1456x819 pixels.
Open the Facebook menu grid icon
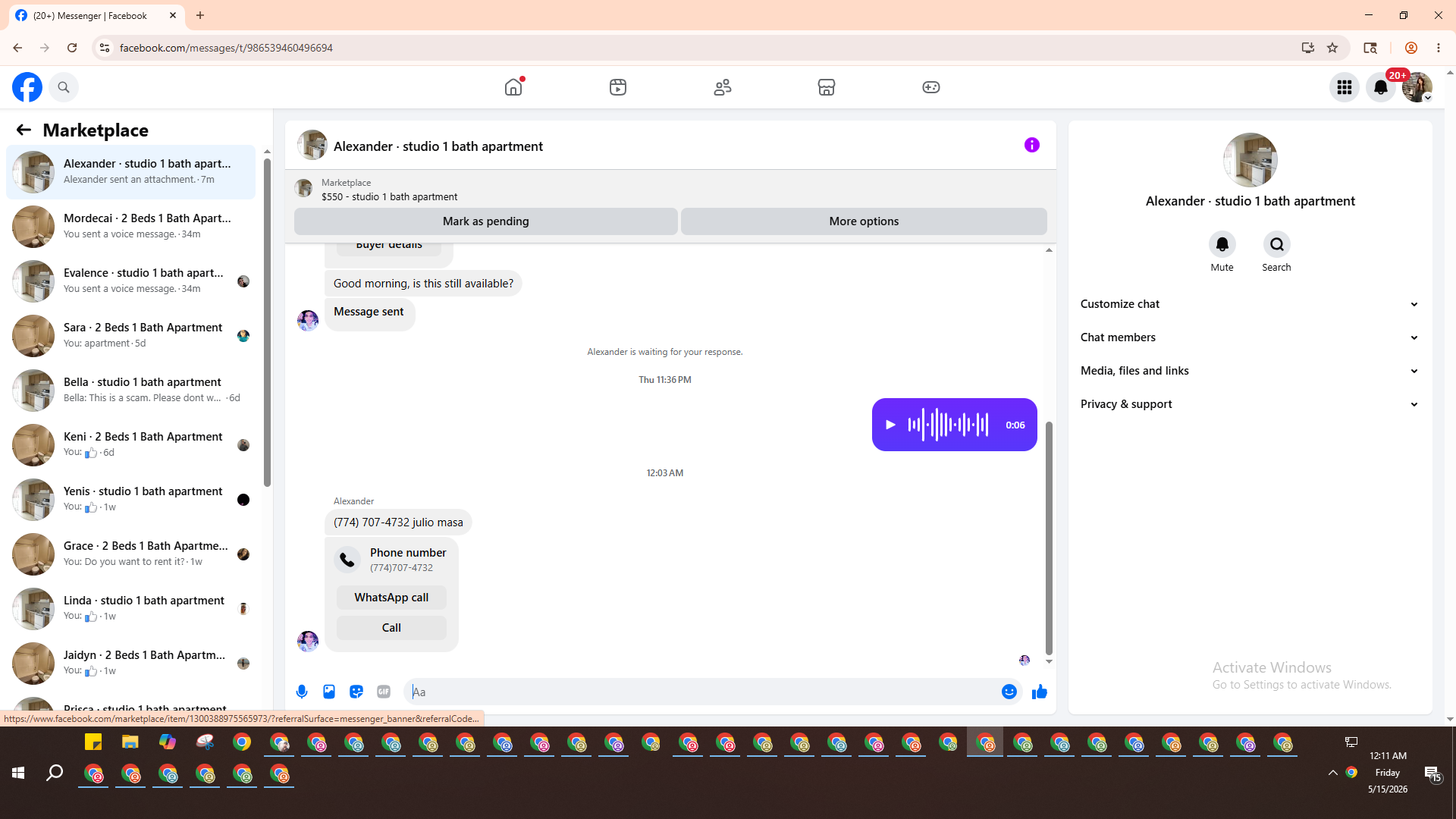[x=1345, y=87]
